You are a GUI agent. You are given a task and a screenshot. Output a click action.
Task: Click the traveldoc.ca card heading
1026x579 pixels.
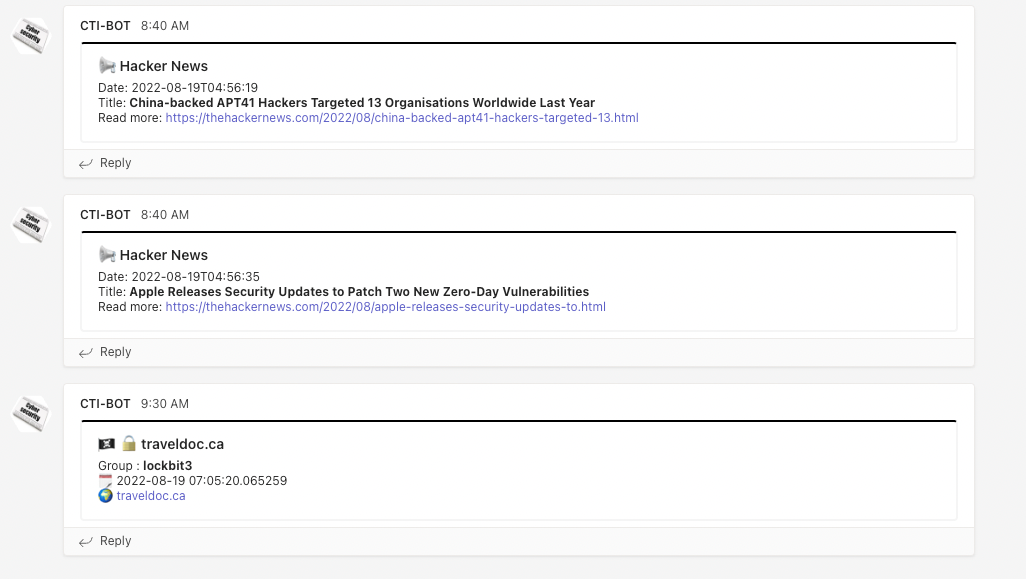(x=183, y=444)
